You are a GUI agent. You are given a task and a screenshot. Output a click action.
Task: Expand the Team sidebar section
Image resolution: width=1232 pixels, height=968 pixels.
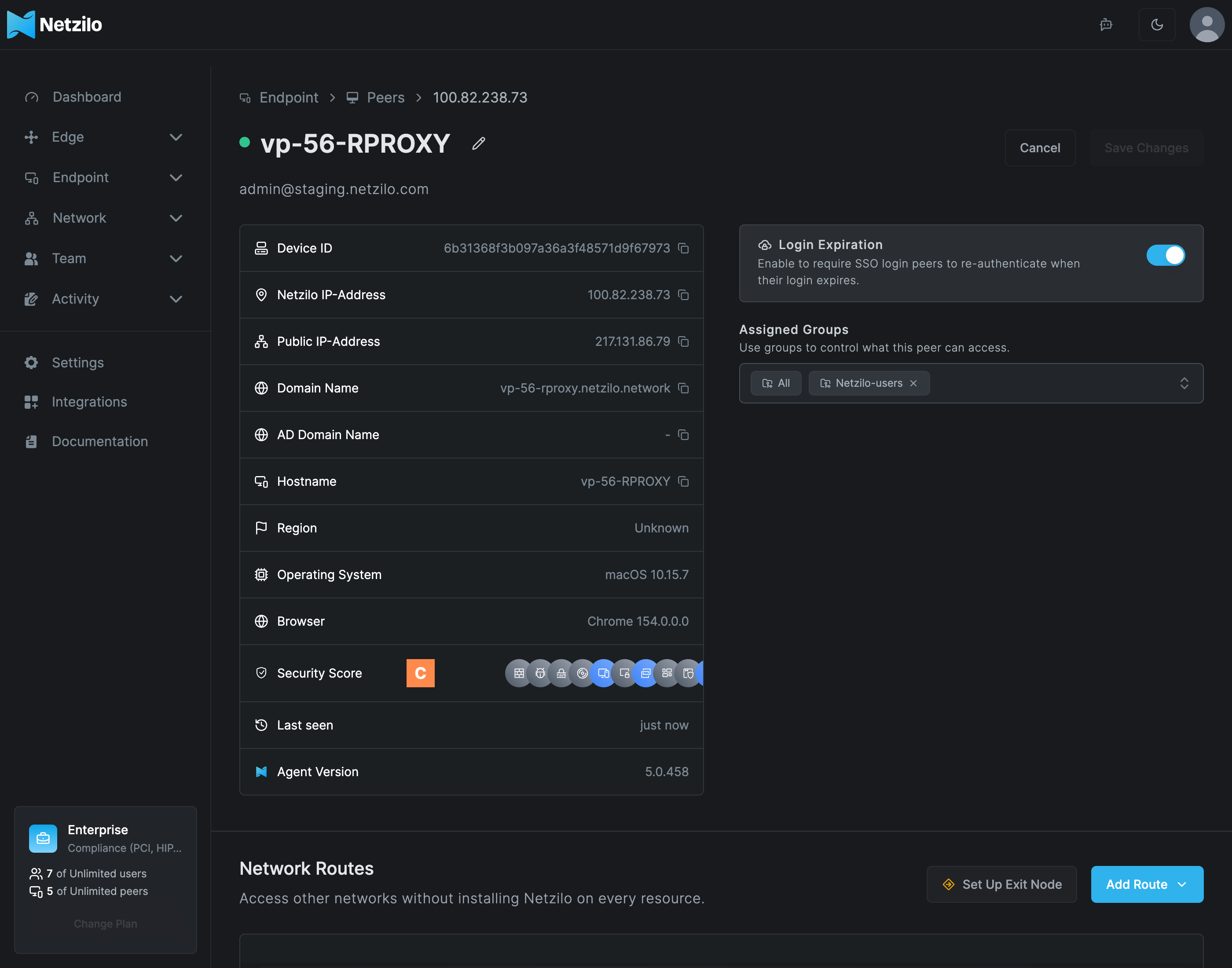coord(106,258)
